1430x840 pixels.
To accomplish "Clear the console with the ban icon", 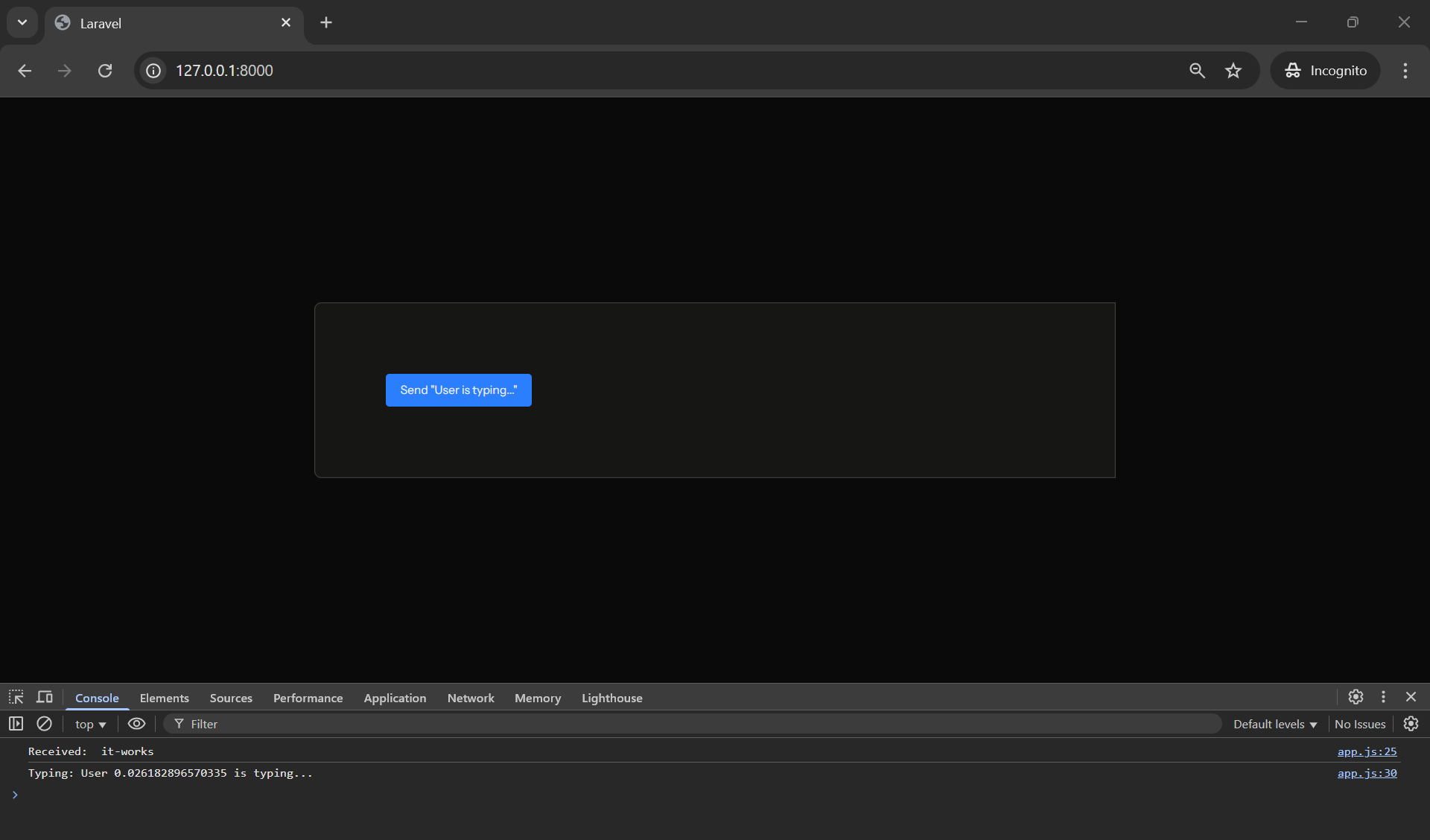I will (45, 724).
